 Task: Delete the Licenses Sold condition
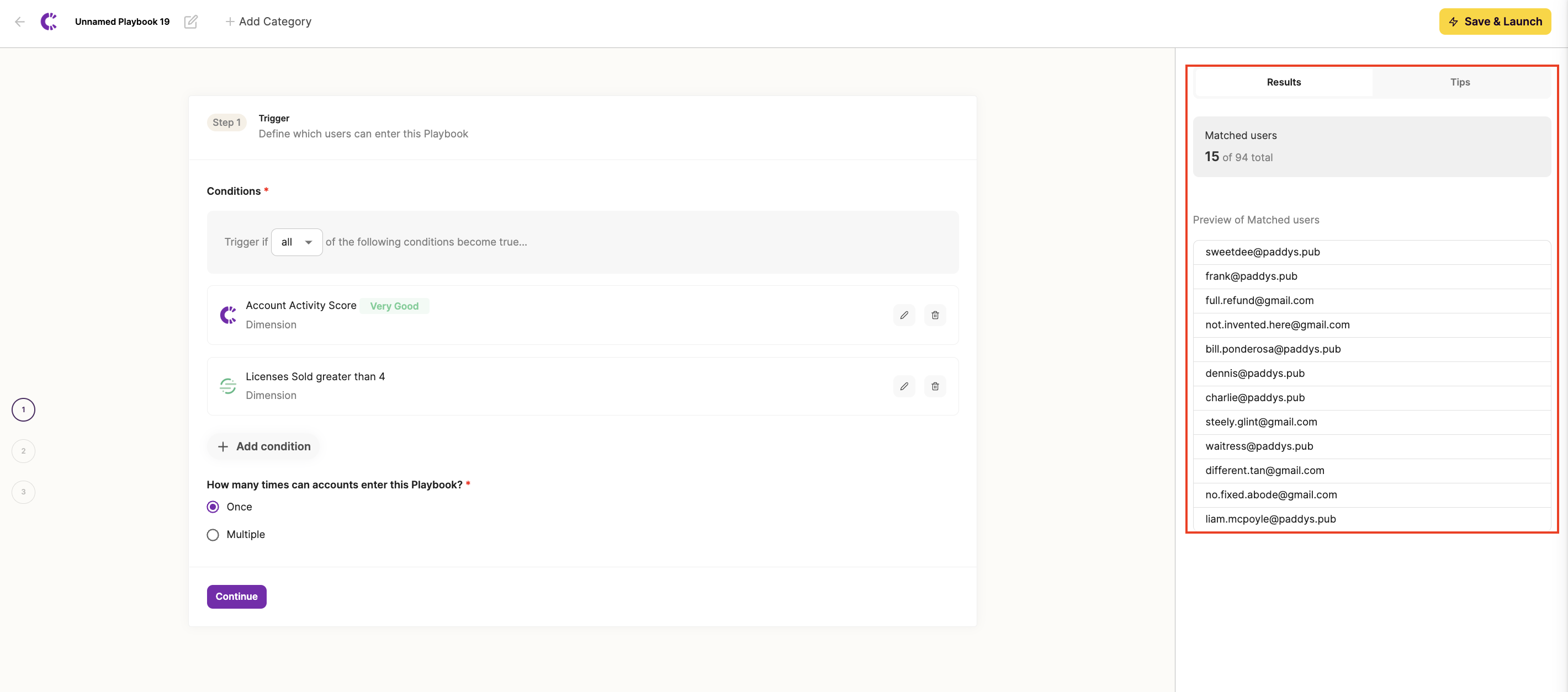[935, 386]
